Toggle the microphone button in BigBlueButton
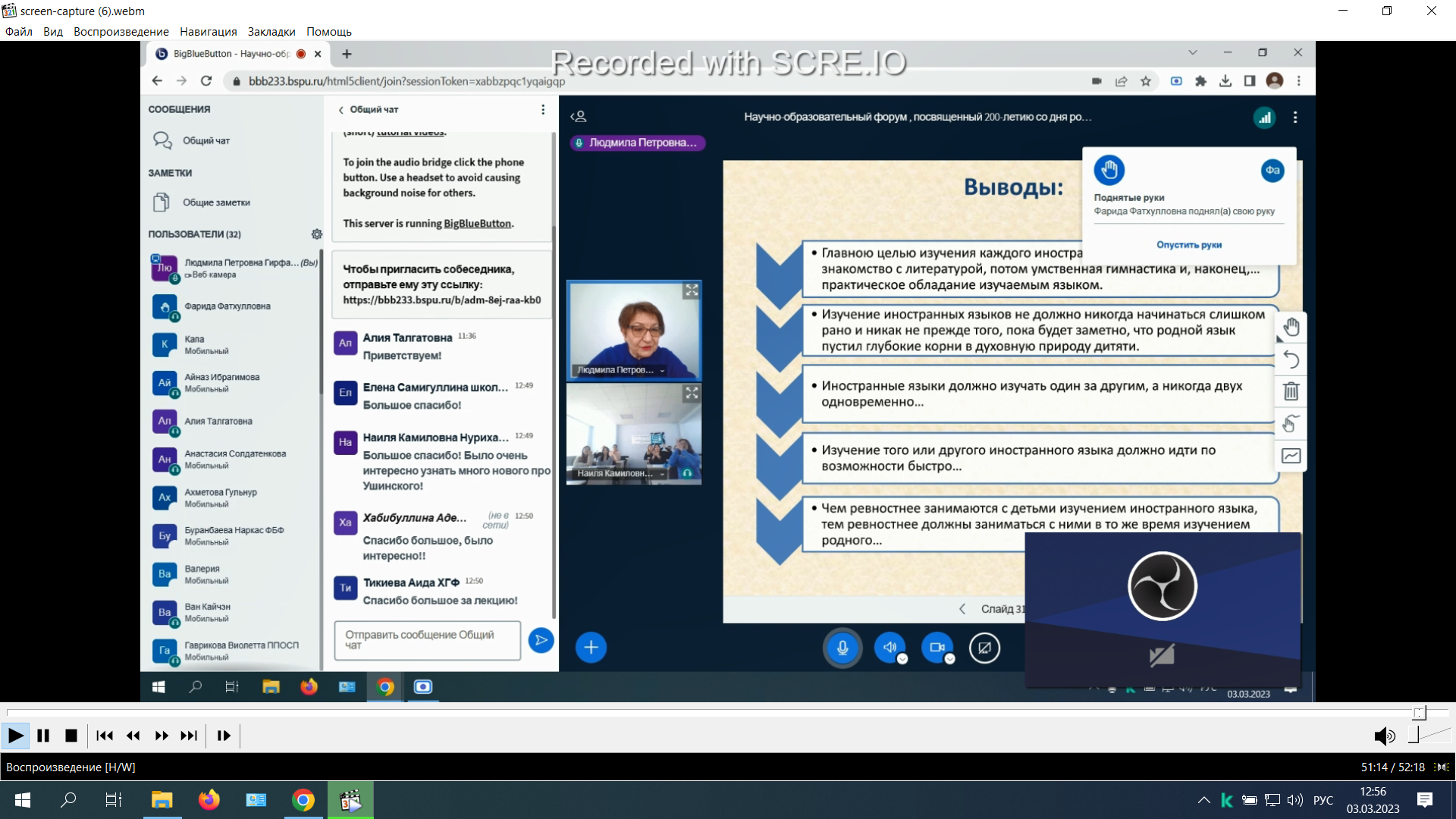 click(843, 648)
